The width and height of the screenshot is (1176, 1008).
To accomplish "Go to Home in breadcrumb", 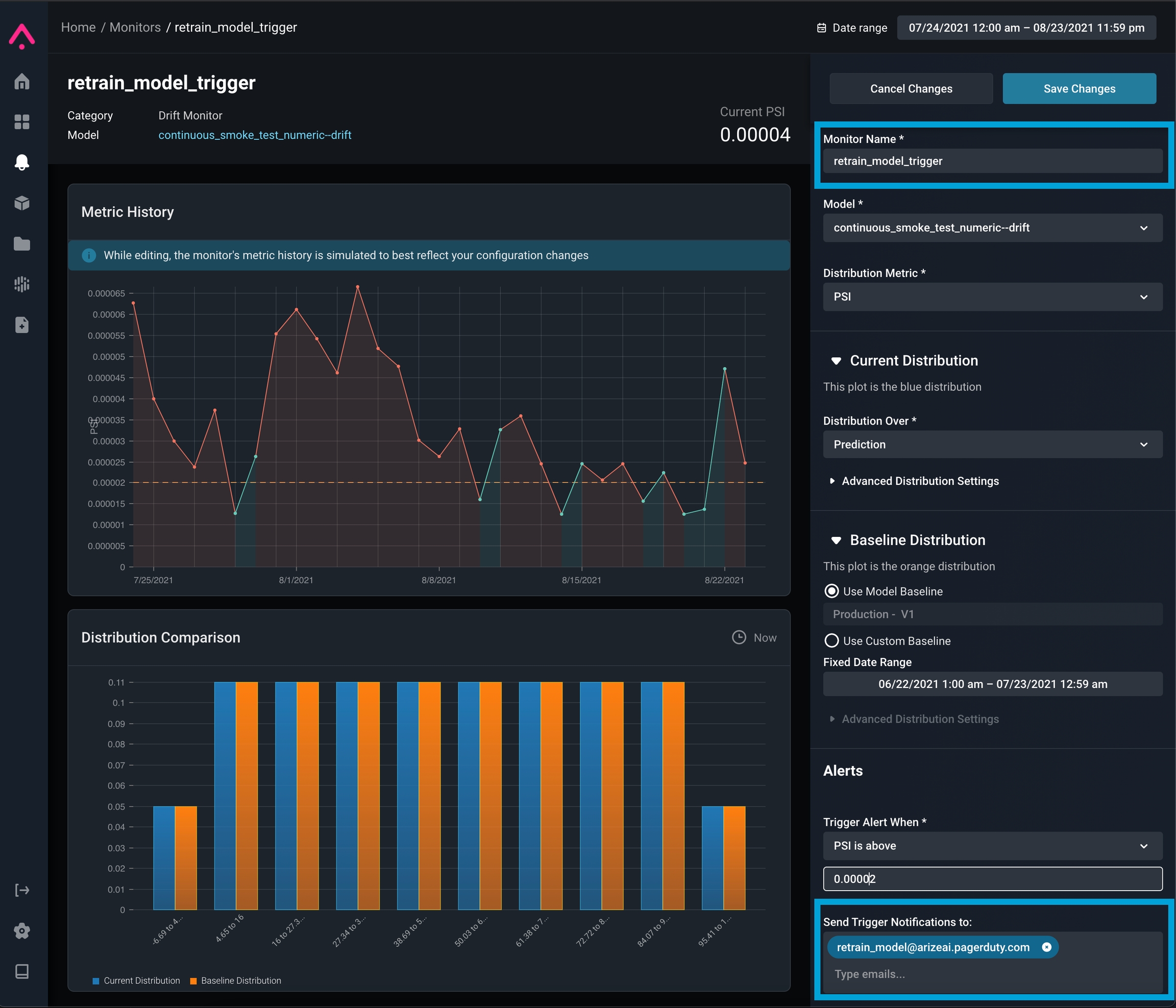I will tap(78, 27).
